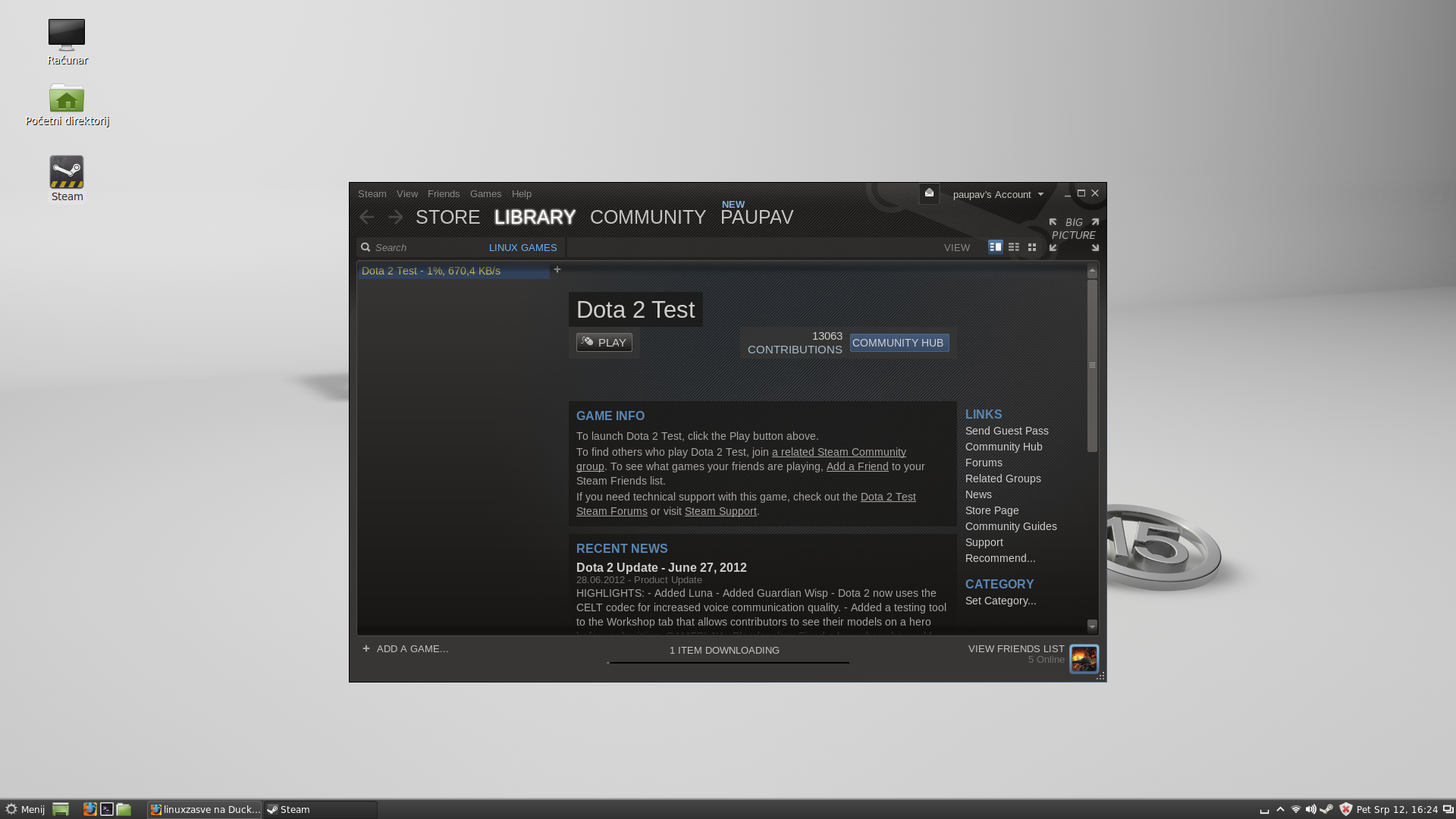Open the Steam Support link
Image resolution: width=1456 pixels, height=819 pixels.
click(x=720, y=511)
